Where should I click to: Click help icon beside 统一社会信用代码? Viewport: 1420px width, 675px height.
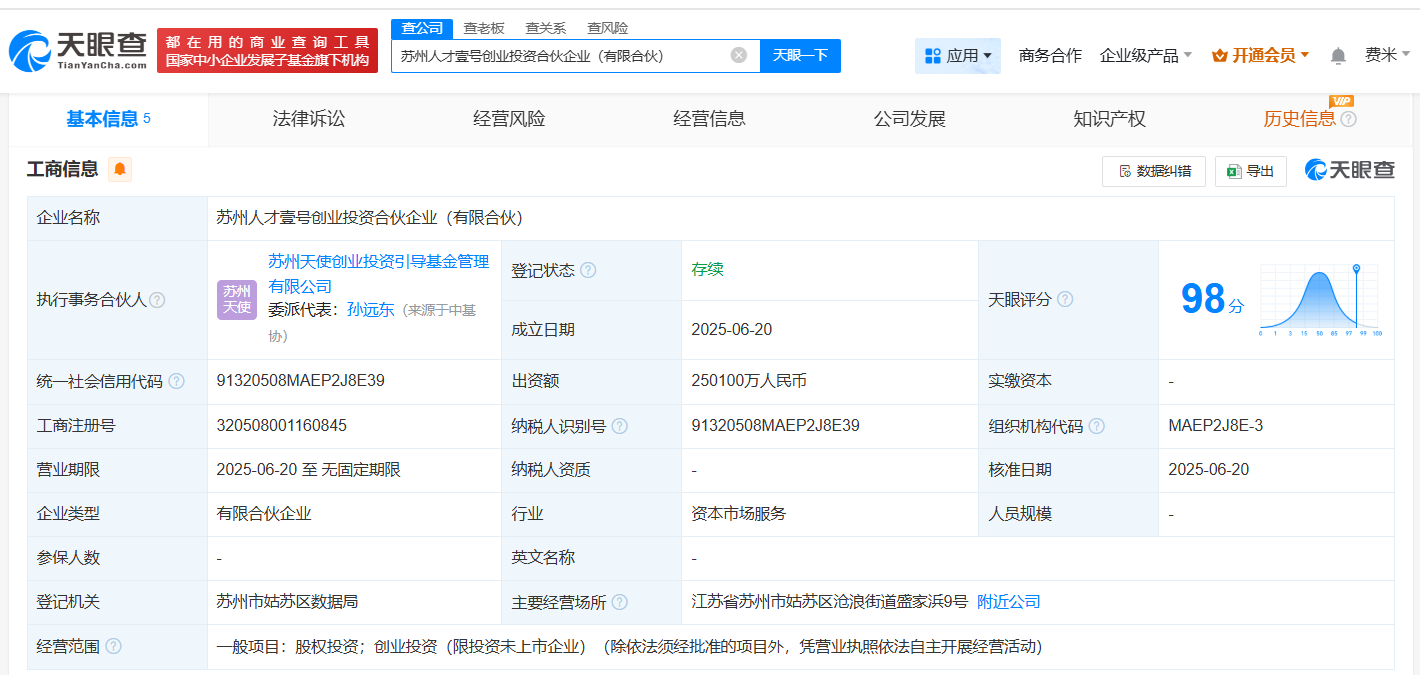[x=177, y=381]
